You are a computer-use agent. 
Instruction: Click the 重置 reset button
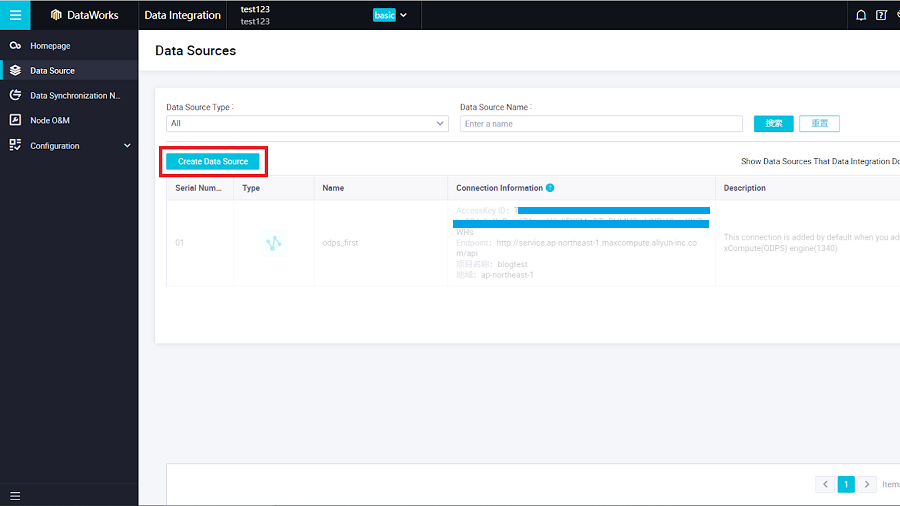point(819,124)
